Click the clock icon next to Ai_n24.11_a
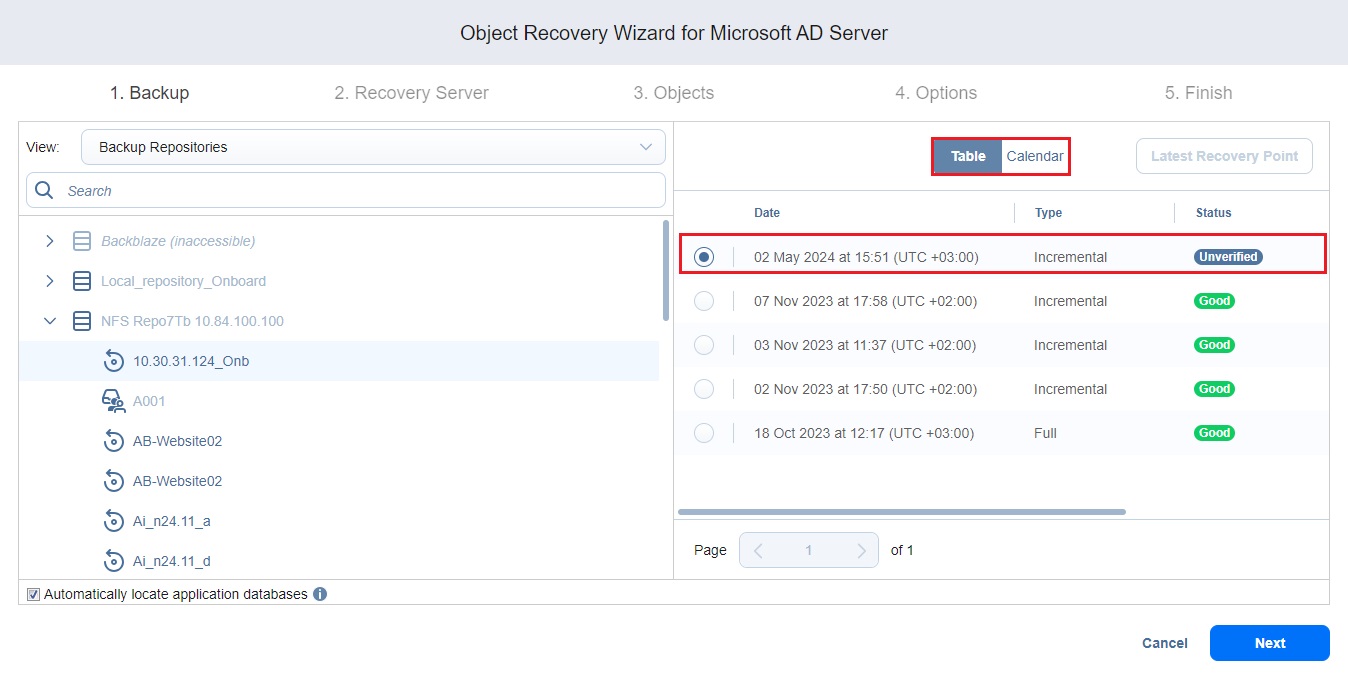The image size is (1348, 677). coord(113,520)
